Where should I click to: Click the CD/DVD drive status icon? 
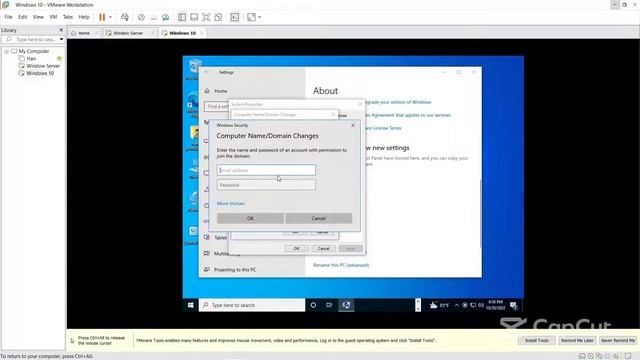591,356
